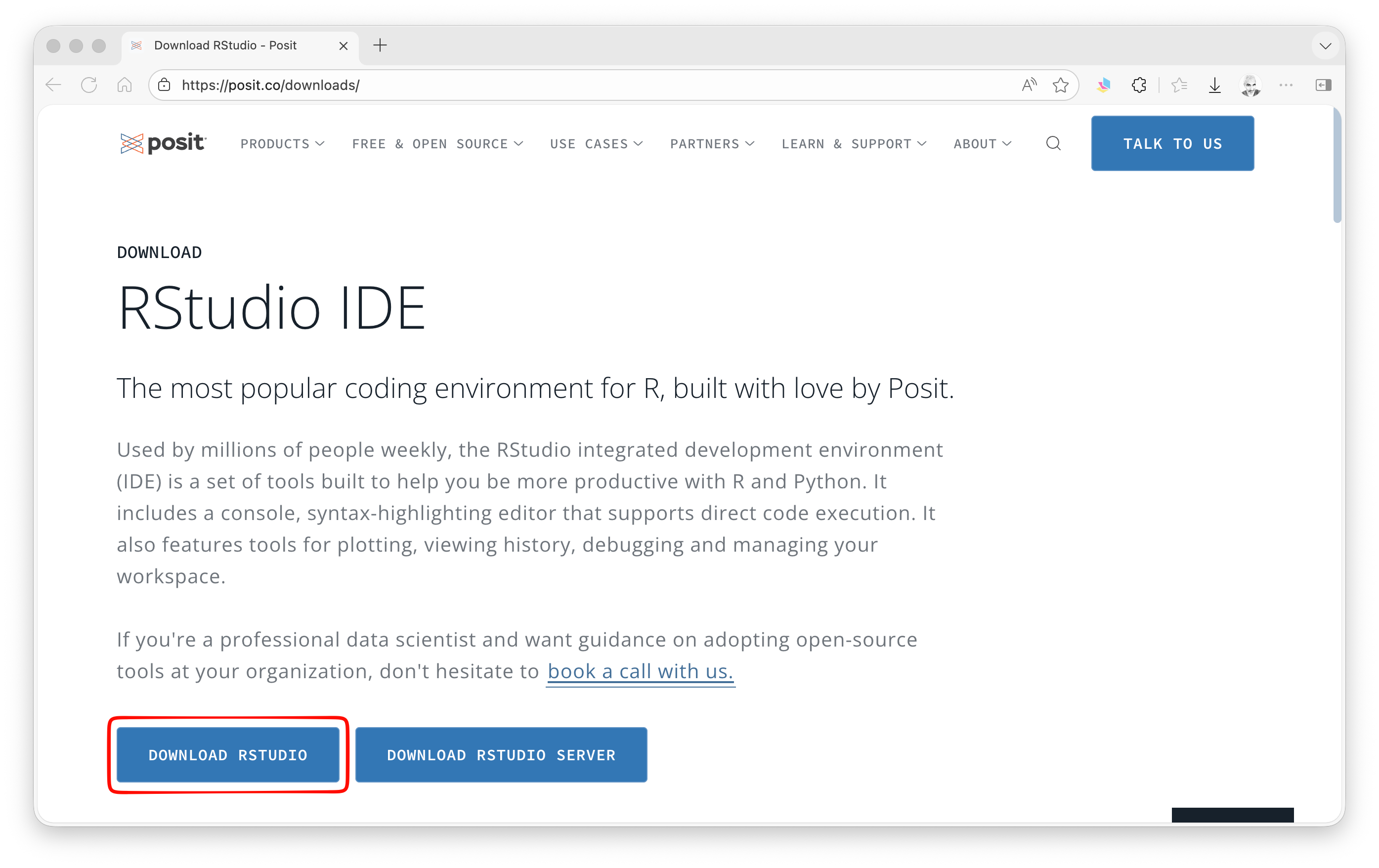The image size is (1379, 868).
Task: Click the URL address bar field
Action: click(x=573, y=86)
